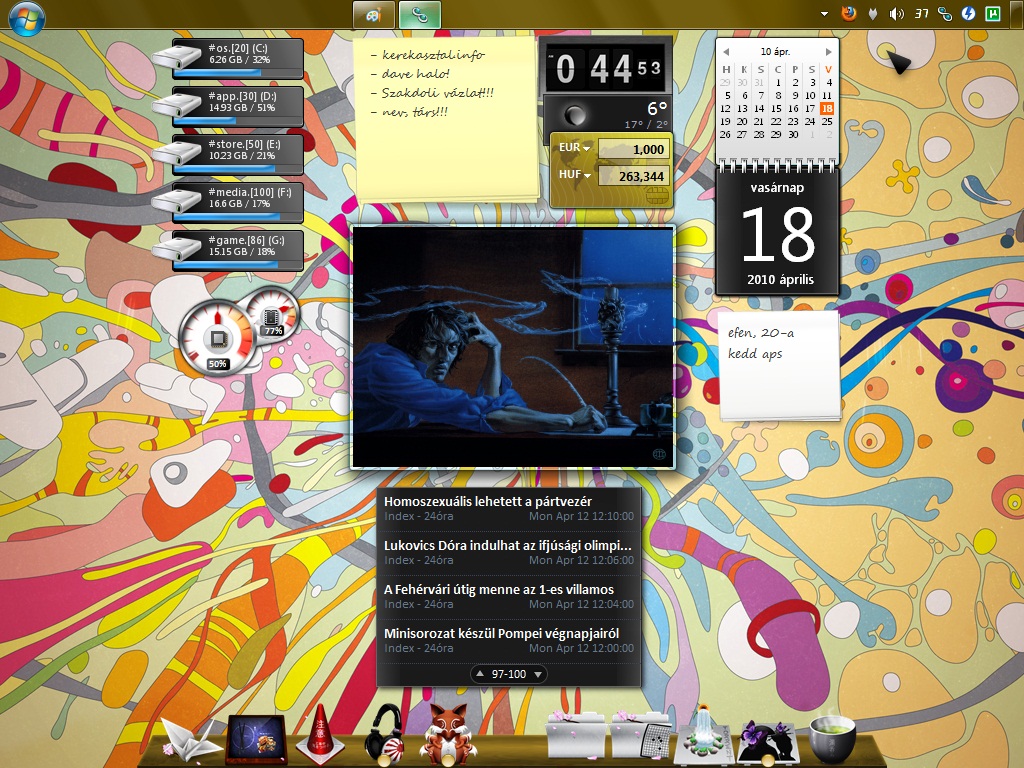This screenshot has height=768, width=1024.
Task: Select day 30 in calendar grid
Action: point(793,135)
